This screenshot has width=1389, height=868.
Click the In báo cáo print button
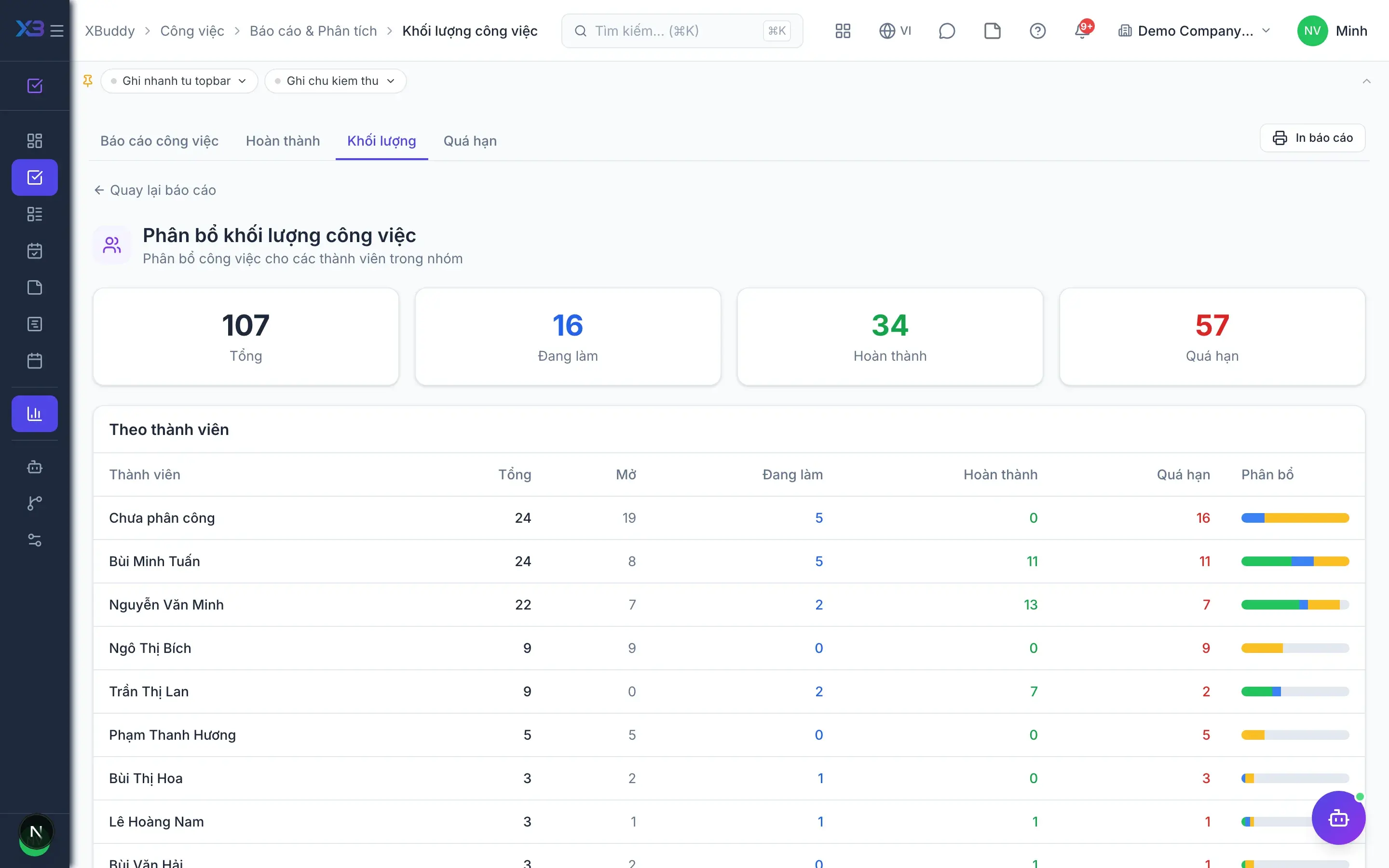click(x=1312, y=138)
